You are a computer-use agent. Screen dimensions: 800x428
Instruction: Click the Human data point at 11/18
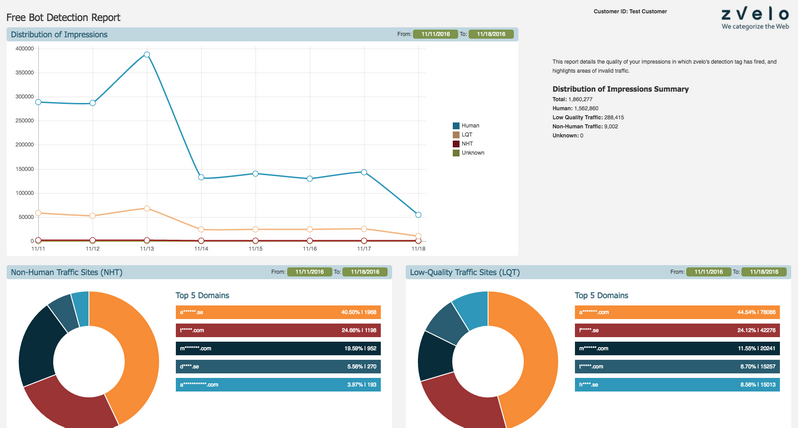(418, 215)
